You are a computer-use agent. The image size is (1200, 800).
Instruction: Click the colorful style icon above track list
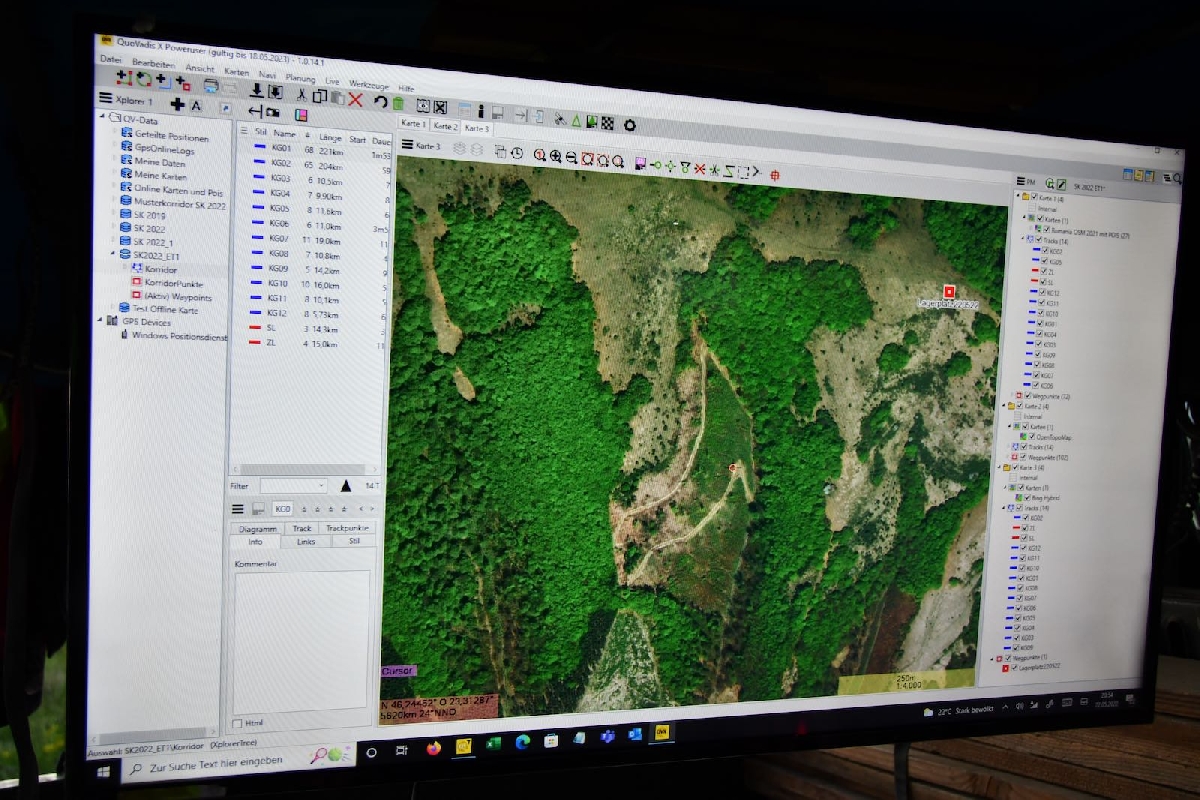coord(301,114)
